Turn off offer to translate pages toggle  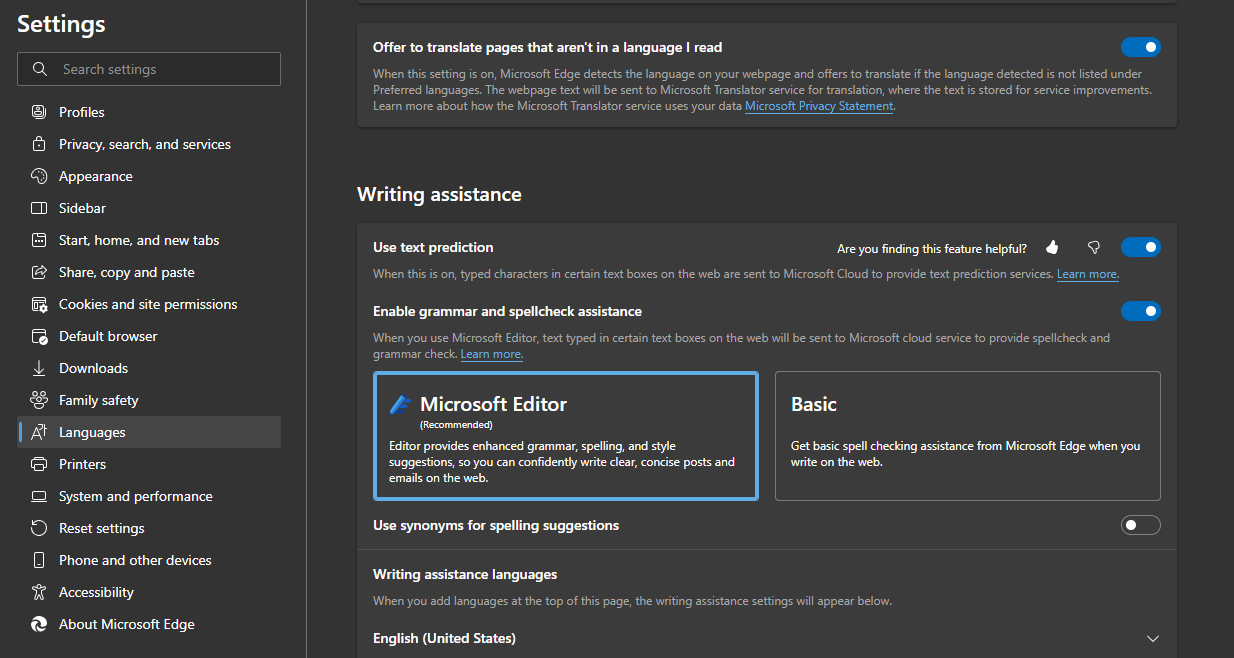click(1141, 47)
